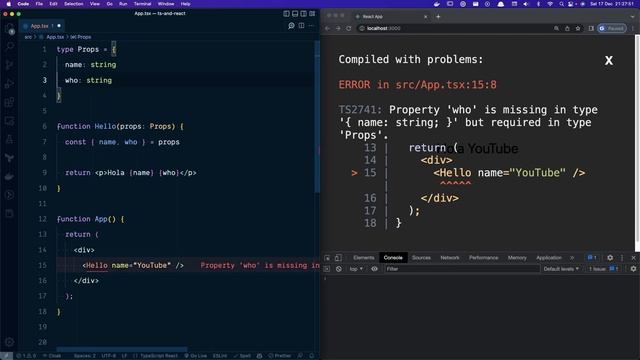
Task: Open the Search view in VS Code activity bar
Action: 9,46
